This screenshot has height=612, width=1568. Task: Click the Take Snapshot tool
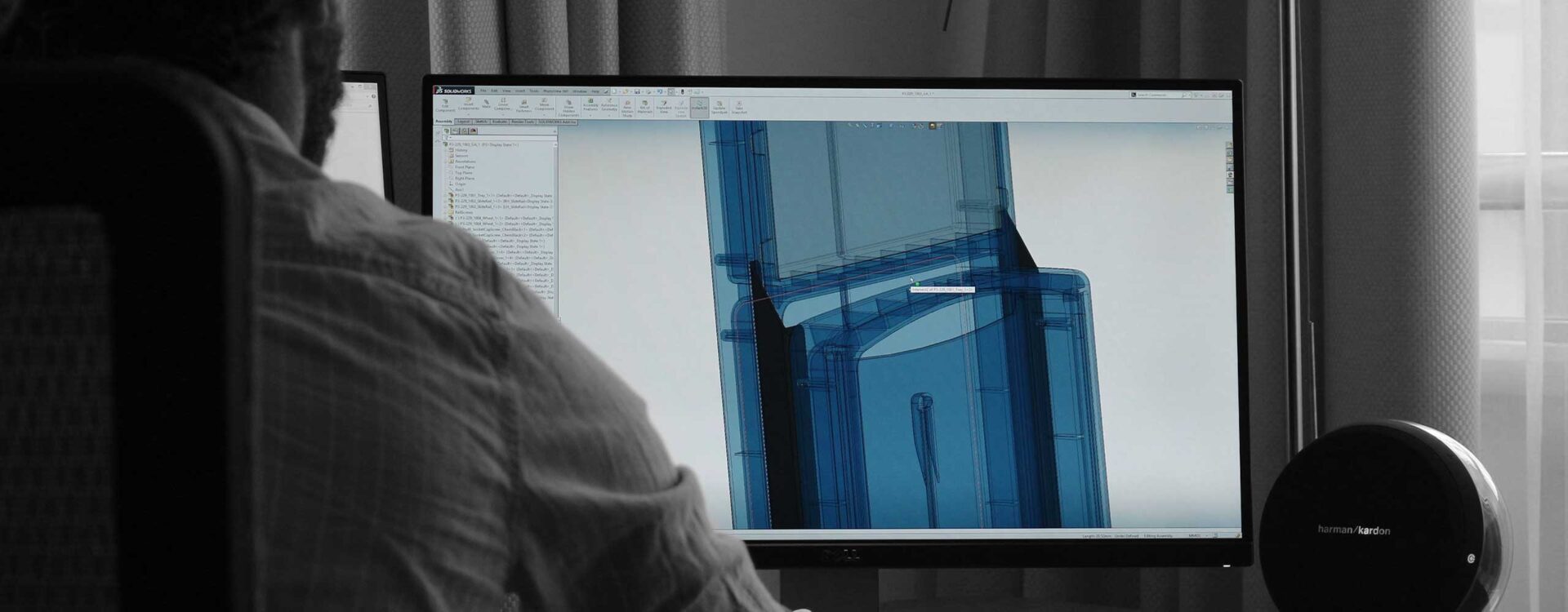pos(739,107)
